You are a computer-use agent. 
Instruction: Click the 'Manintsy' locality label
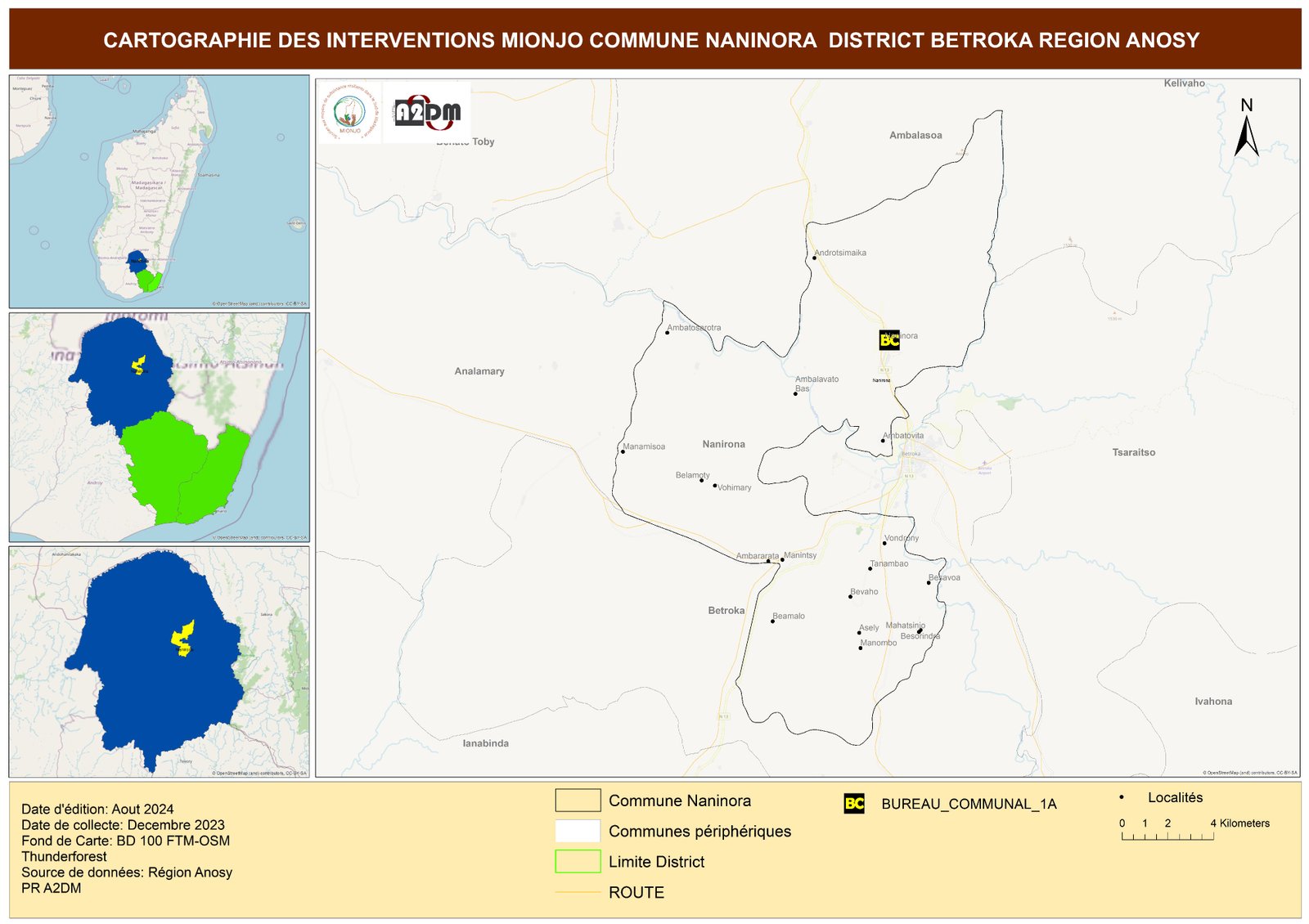click(800, 556)
